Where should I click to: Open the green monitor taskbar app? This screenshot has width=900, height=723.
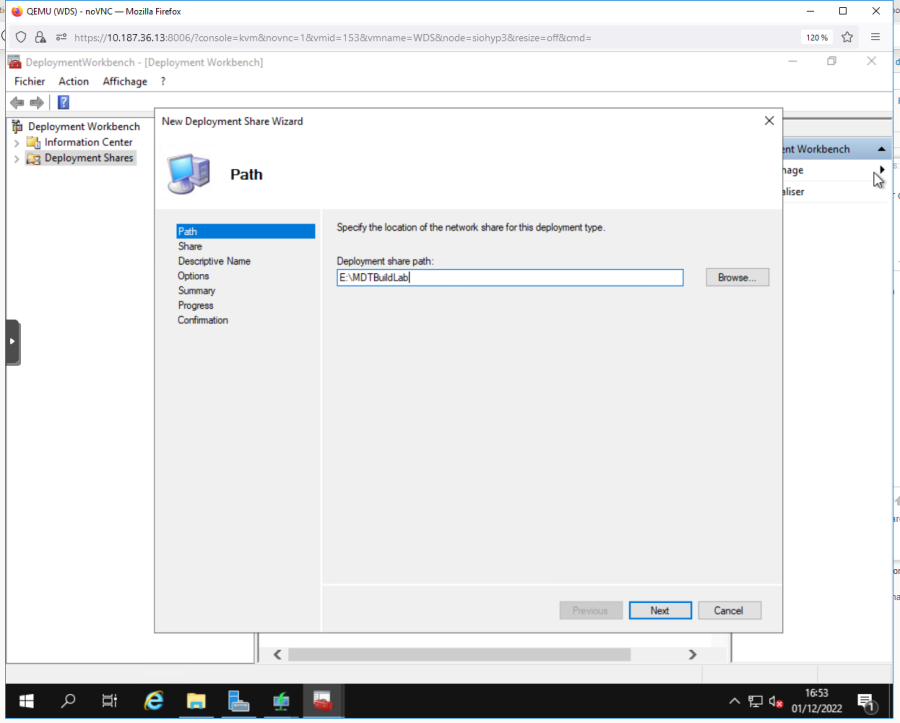tap(281, 701)
